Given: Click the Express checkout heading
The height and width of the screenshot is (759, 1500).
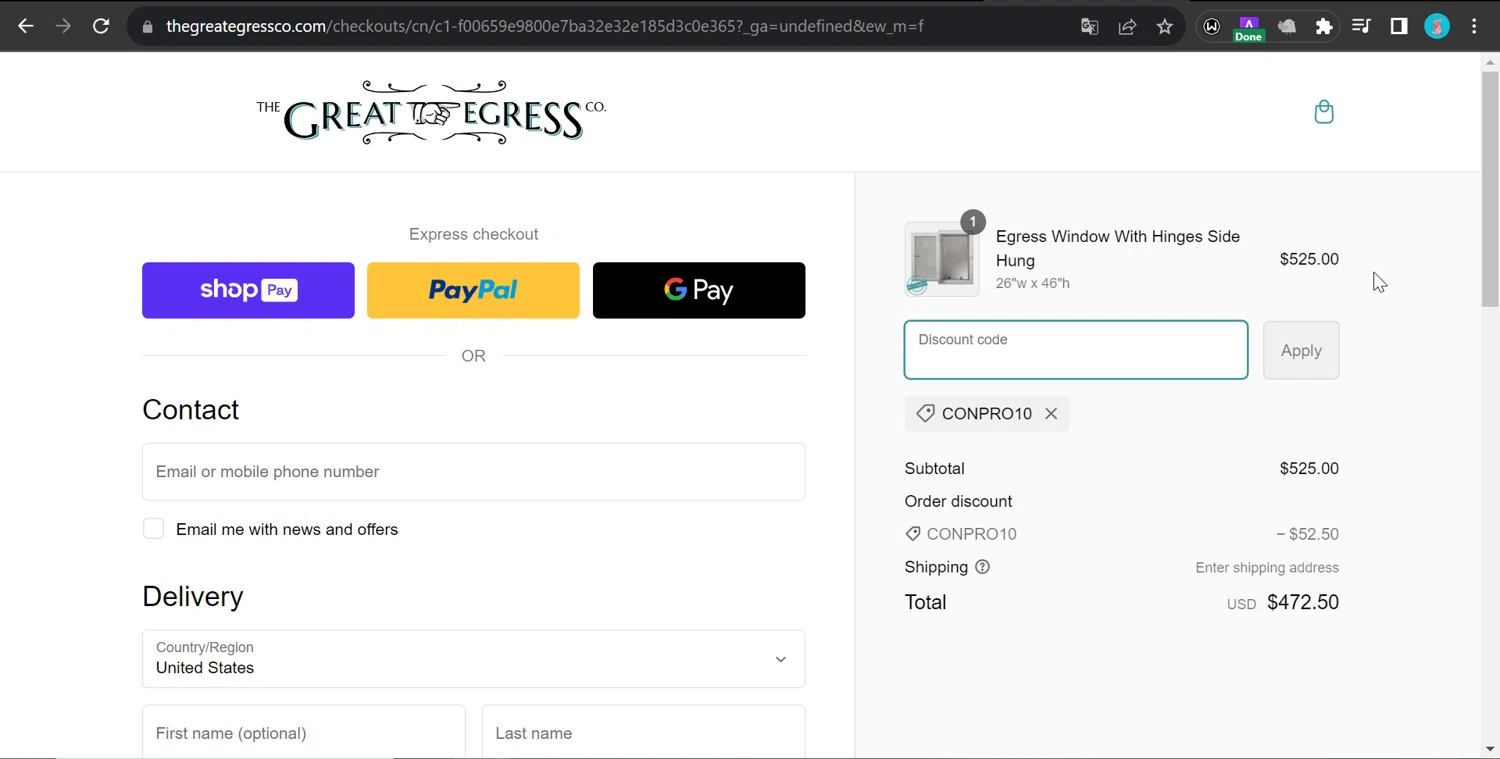Looking at the screenshot, I should pos(474,234).
